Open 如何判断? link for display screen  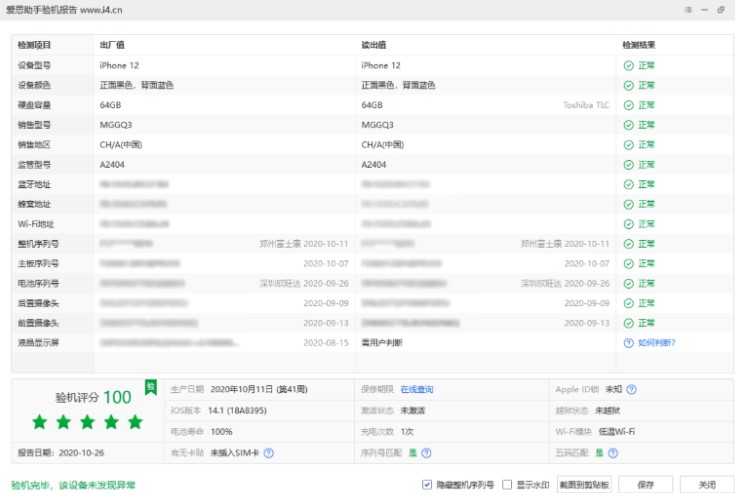[657, 343]
